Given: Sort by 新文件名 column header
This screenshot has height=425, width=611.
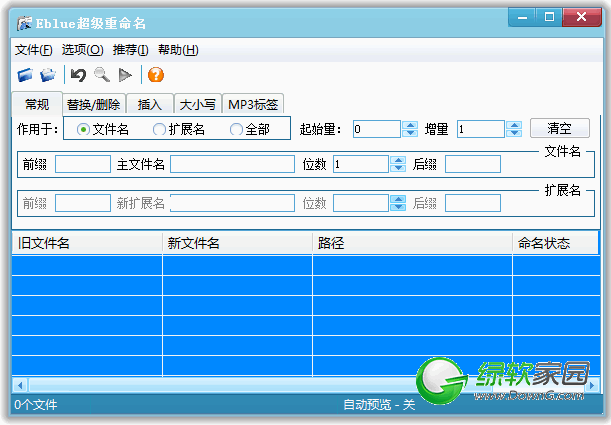Looking at the screenshot, I should [237, 243].
